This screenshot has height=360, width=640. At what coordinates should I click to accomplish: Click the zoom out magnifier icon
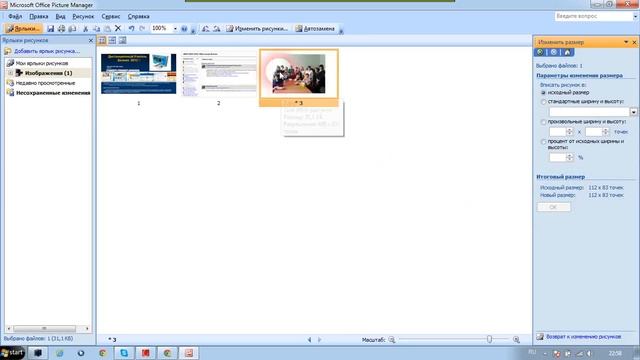(392, 340)
